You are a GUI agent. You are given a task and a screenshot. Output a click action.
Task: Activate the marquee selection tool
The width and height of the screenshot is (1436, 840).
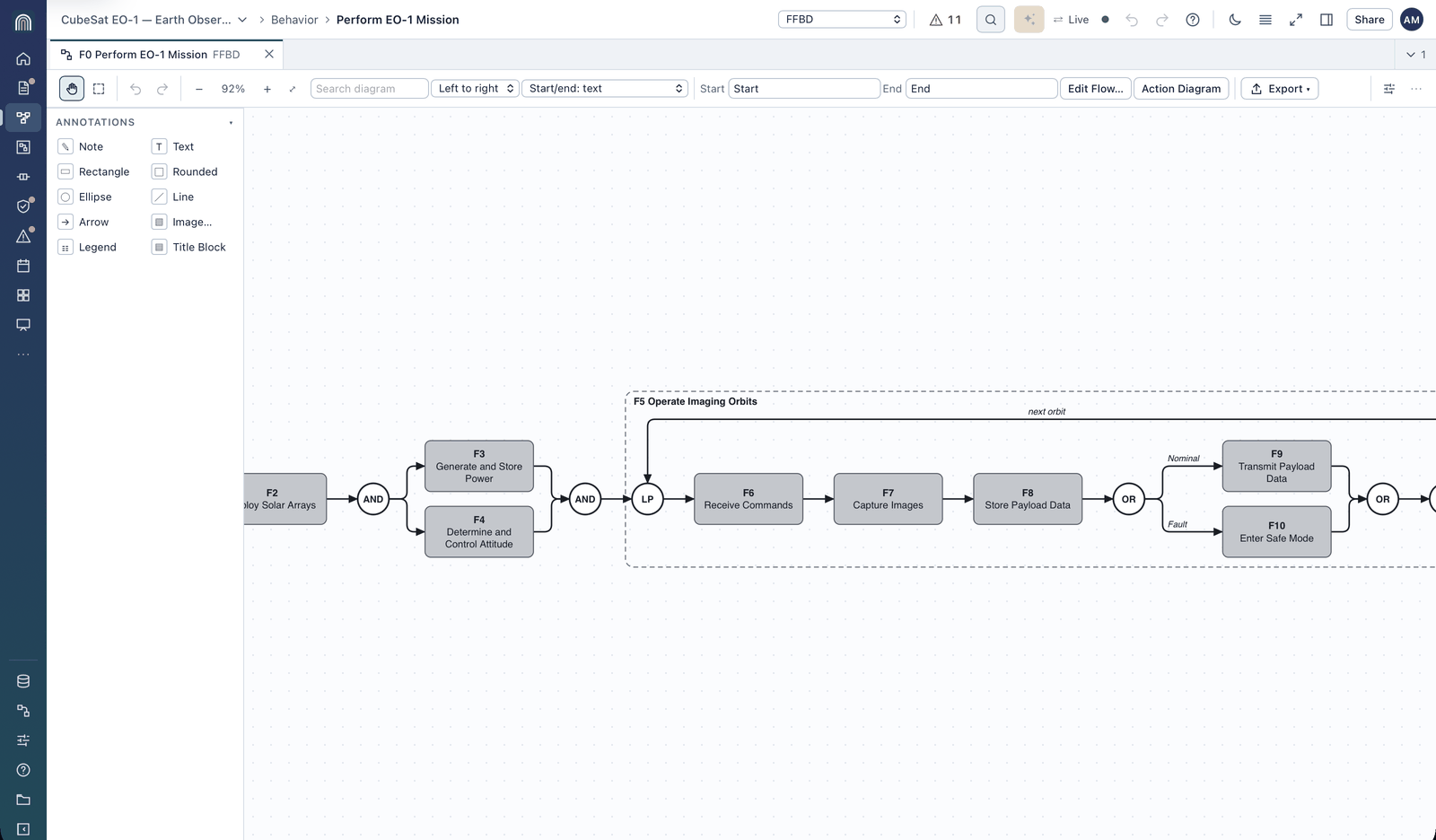pyautogui.click(x=99, y=89)
